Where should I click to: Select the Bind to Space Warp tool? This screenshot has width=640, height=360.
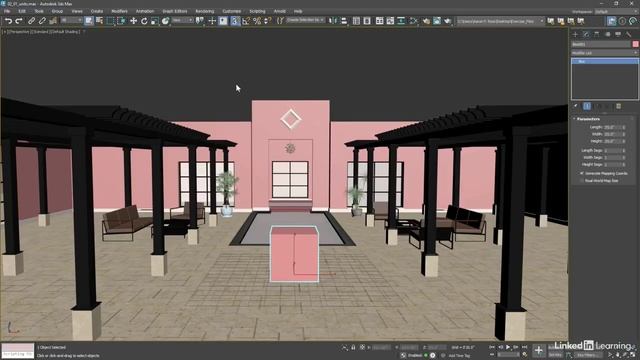pos(53,21)
